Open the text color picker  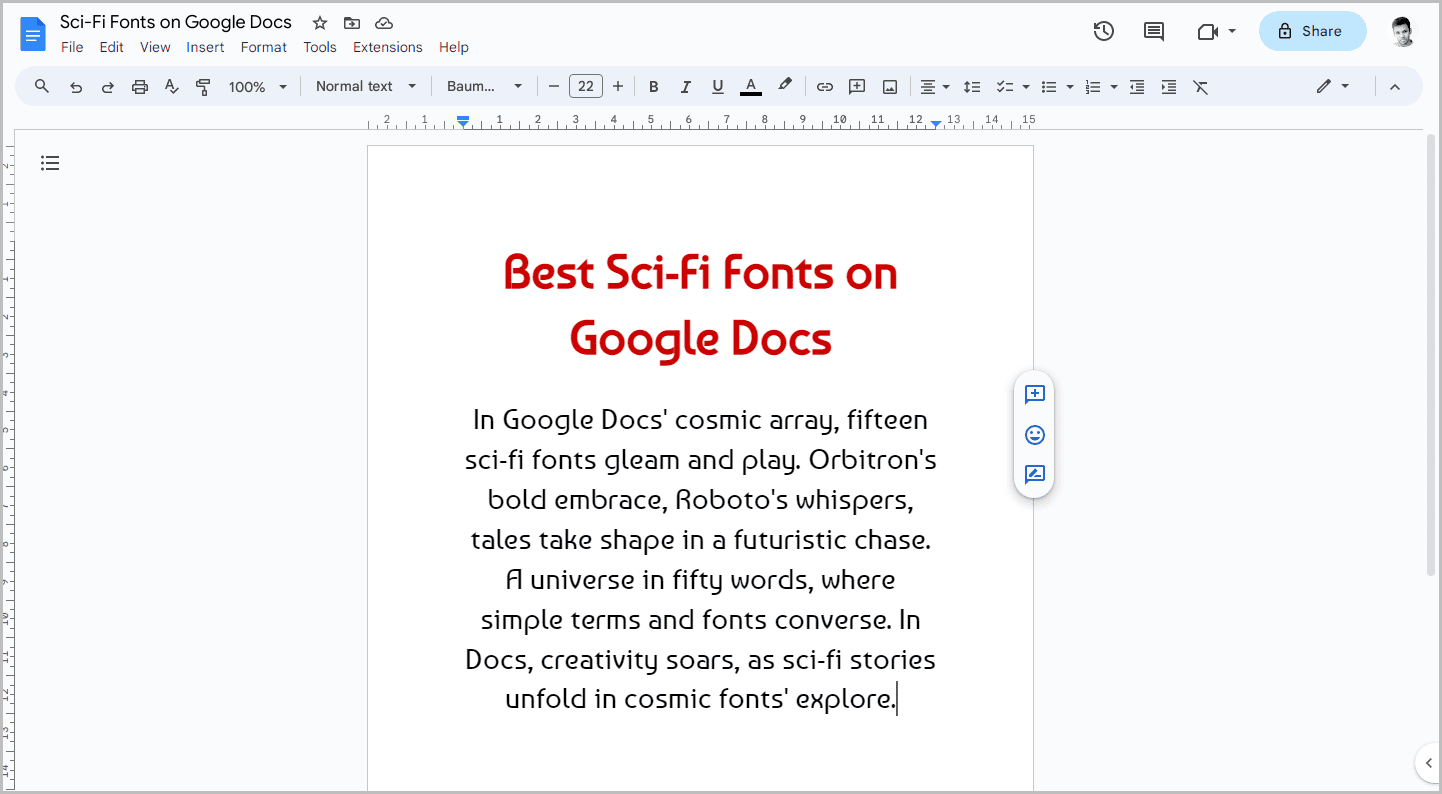coord(750,86)
